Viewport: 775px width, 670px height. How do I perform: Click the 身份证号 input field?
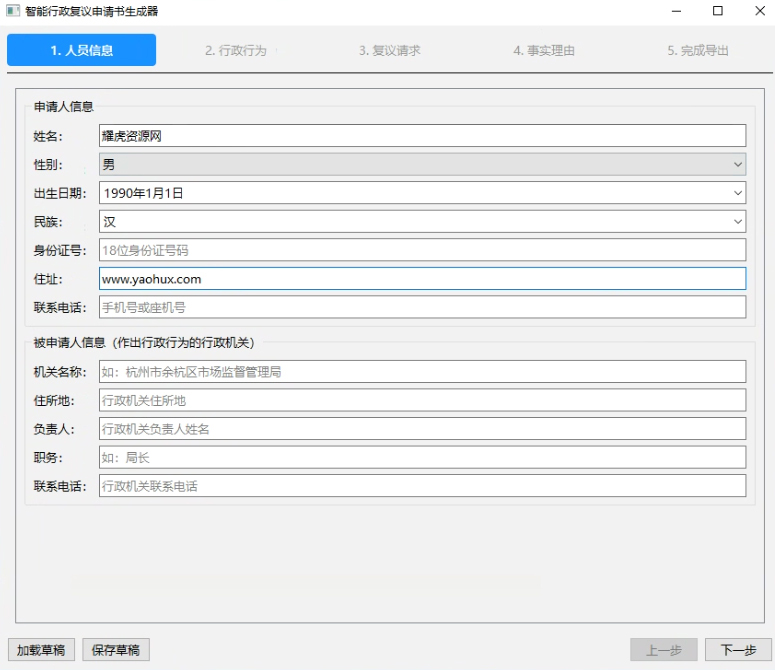[x=421, y=250]
